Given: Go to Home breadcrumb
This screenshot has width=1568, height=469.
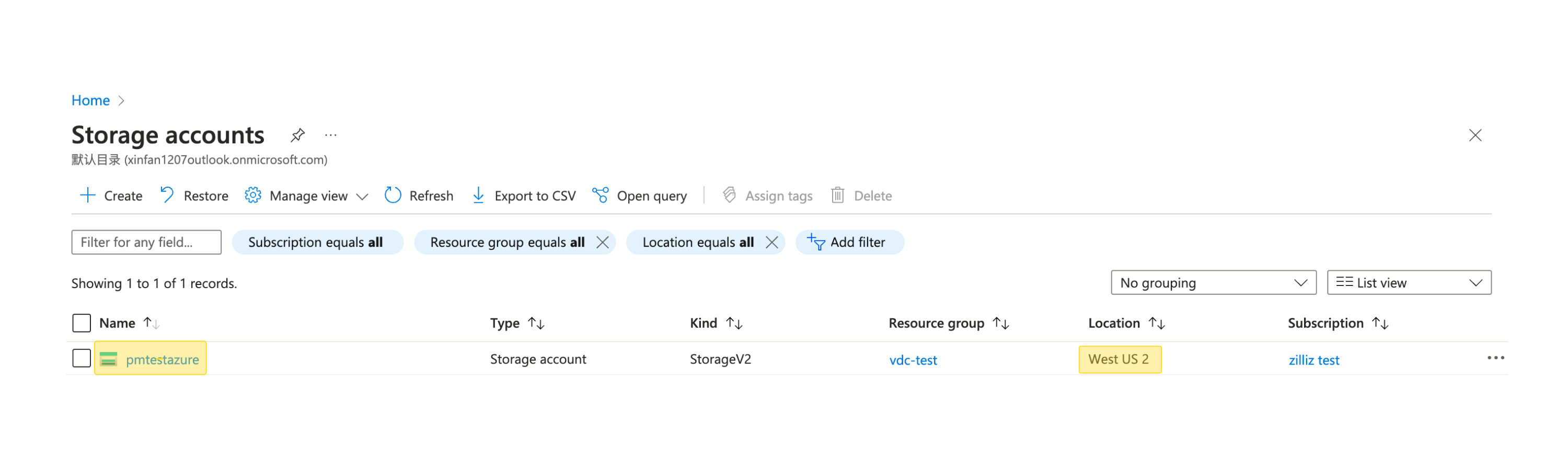Looking at the screenshot, I should point(90,100).
